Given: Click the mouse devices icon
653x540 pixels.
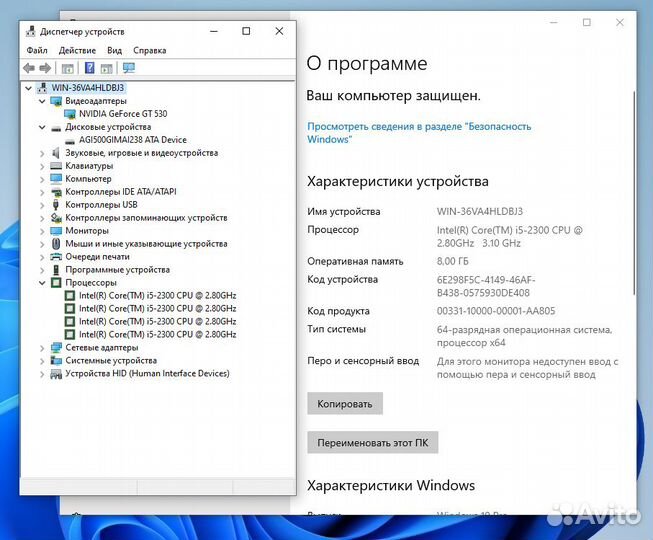Looking at the screenshot, I should tap(56, 244).
